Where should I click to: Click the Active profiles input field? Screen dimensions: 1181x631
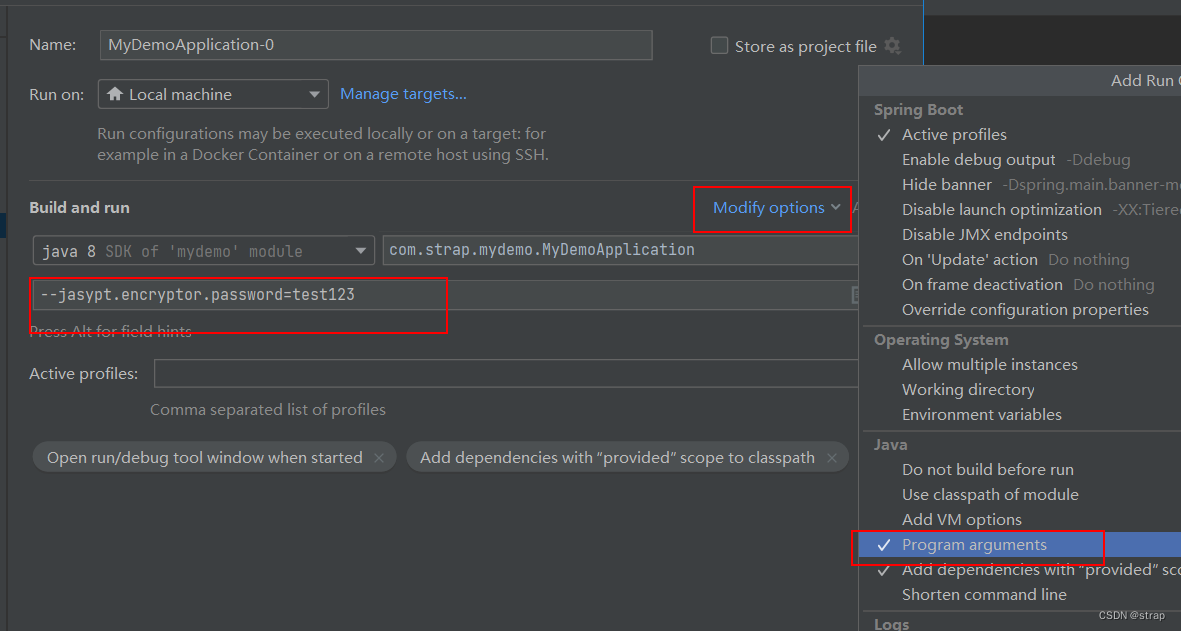(x=506, y=373)
